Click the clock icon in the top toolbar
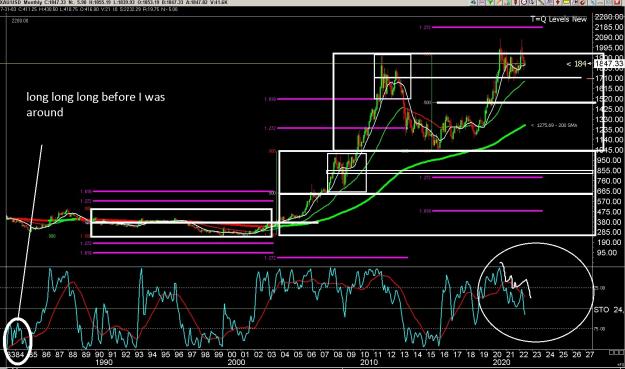This screenshot has height=369, width=625. [x=524, y=2]
